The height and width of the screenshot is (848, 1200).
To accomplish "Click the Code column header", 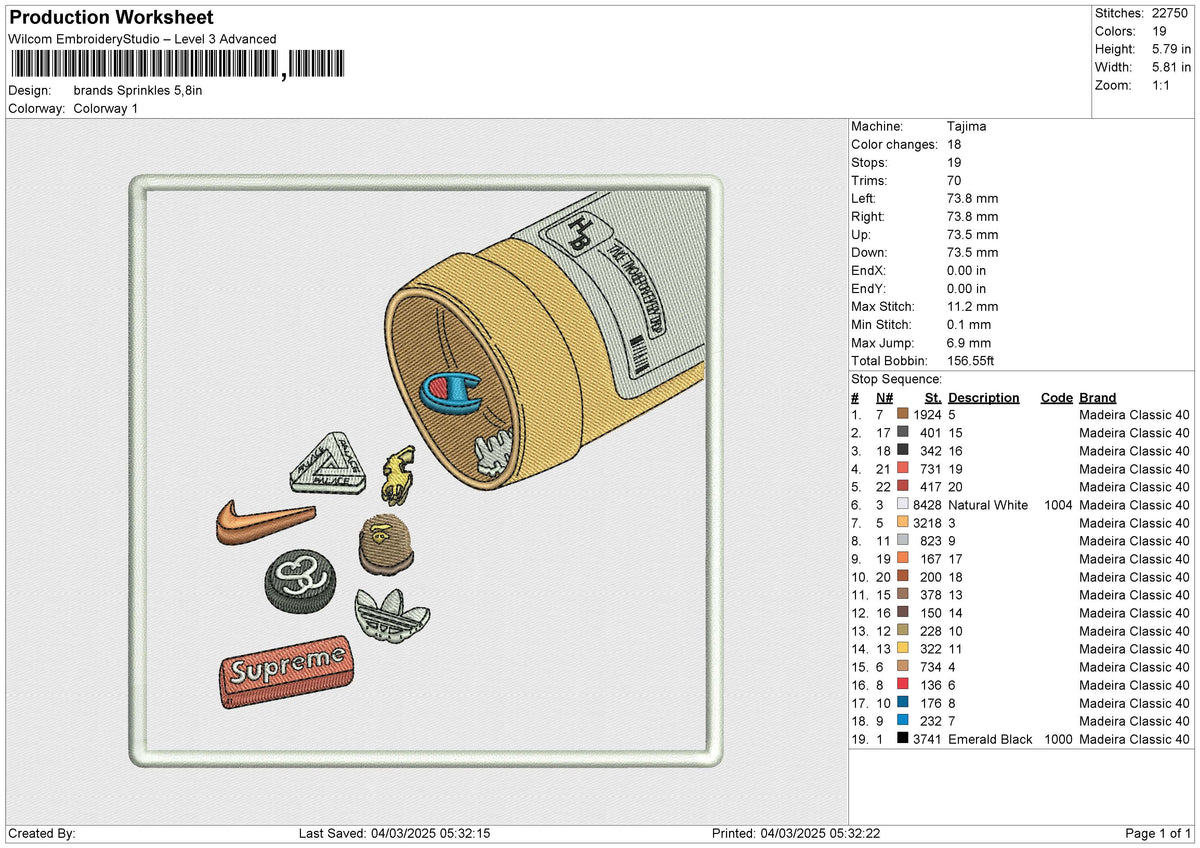I will click(x=1056, y=398).
